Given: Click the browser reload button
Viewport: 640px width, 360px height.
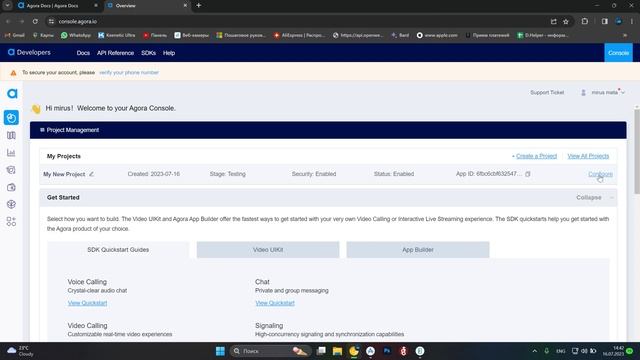Looking at the screenshot, I should pos(35,21).
